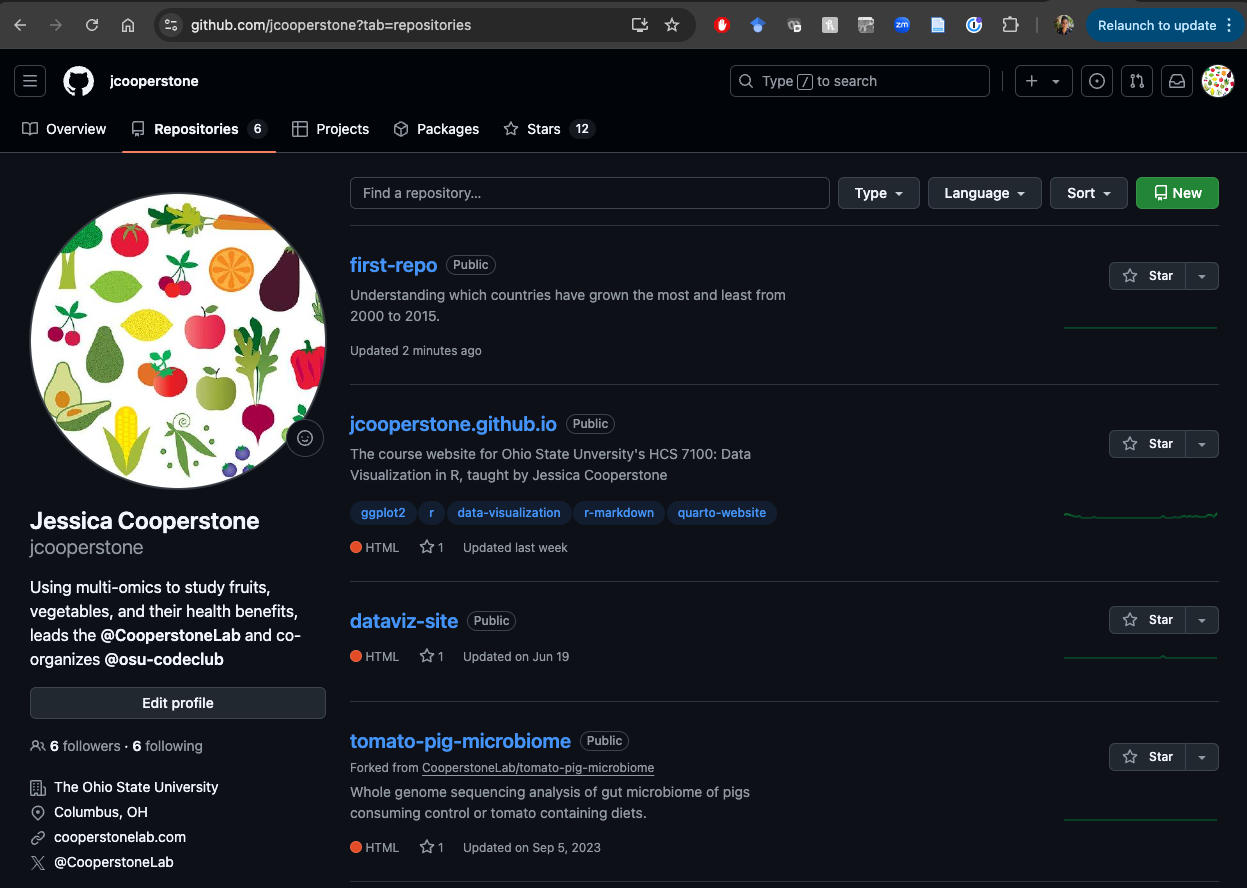Open the GitHub hamburger navigation menu
The width and height of the screenshot is (1247, 888).
click(x=30, y=81)
